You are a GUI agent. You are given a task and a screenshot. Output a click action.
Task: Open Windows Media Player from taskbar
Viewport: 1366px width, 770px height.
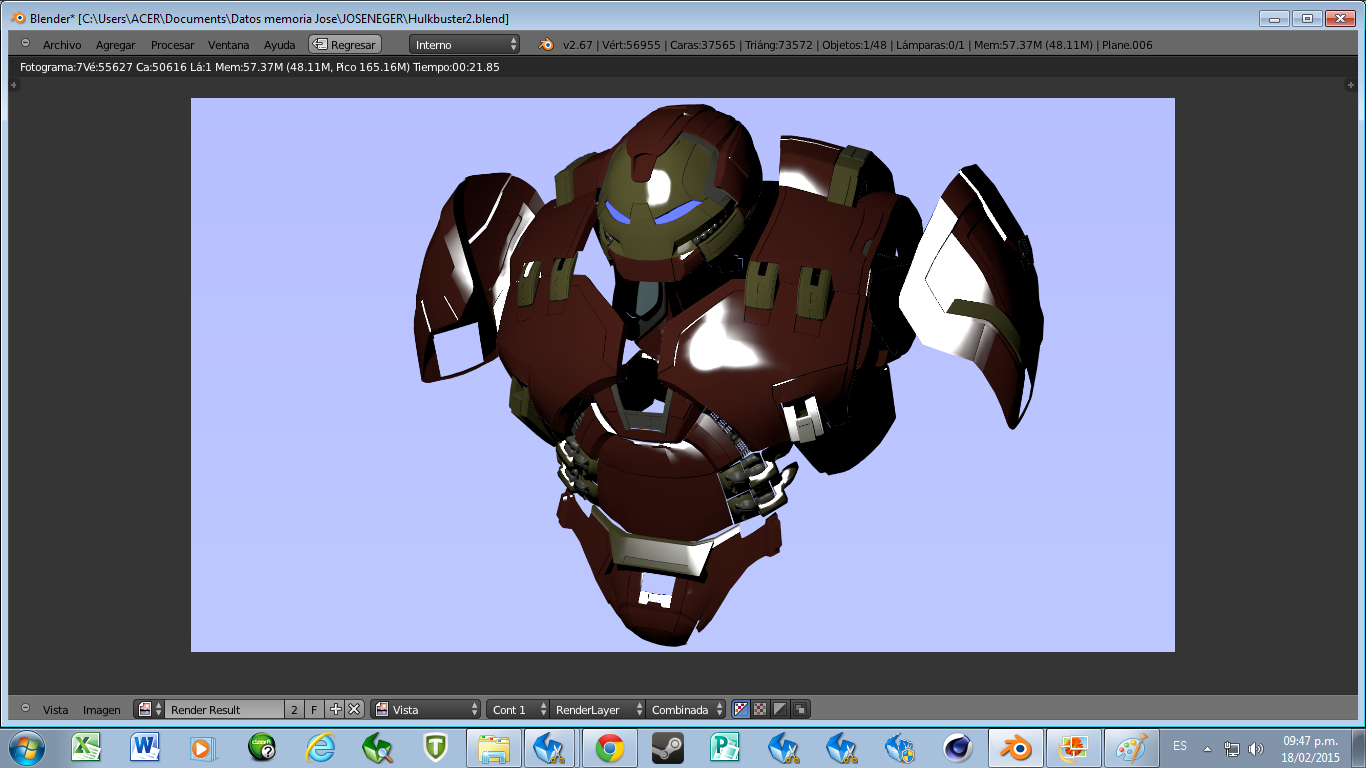coord(203,747)
